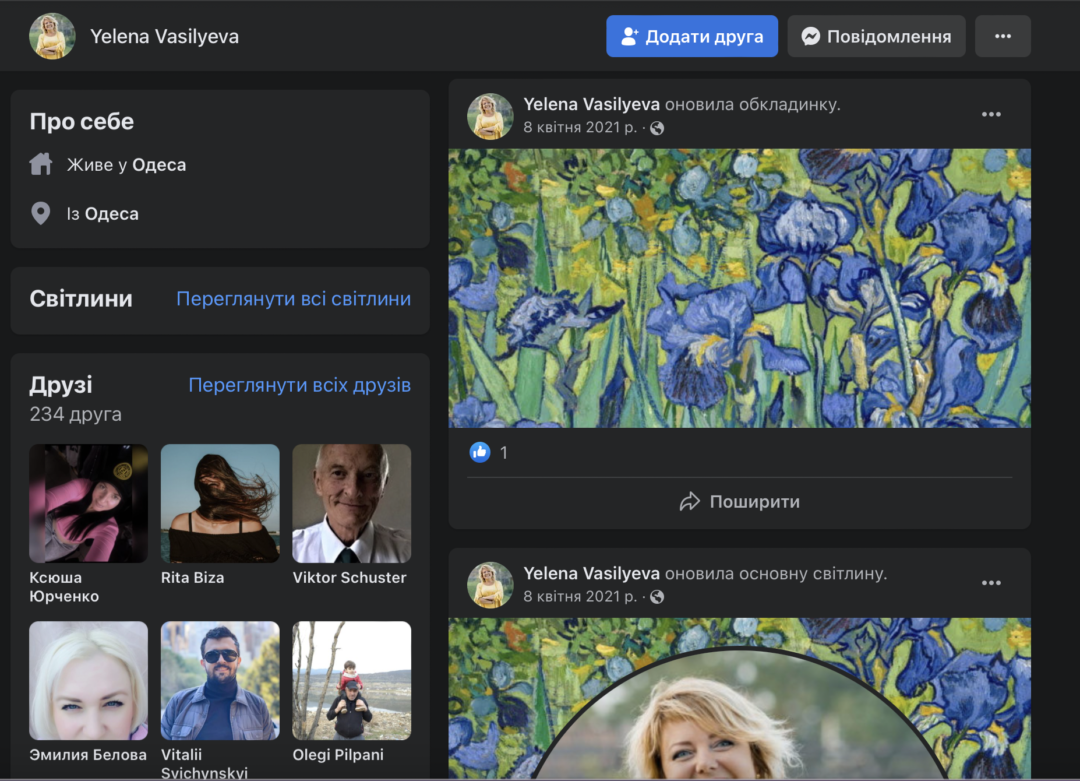The width and height of the screenshot is (1080, 781).
Task: Click the reaction count 1
Action: (503, 452)
